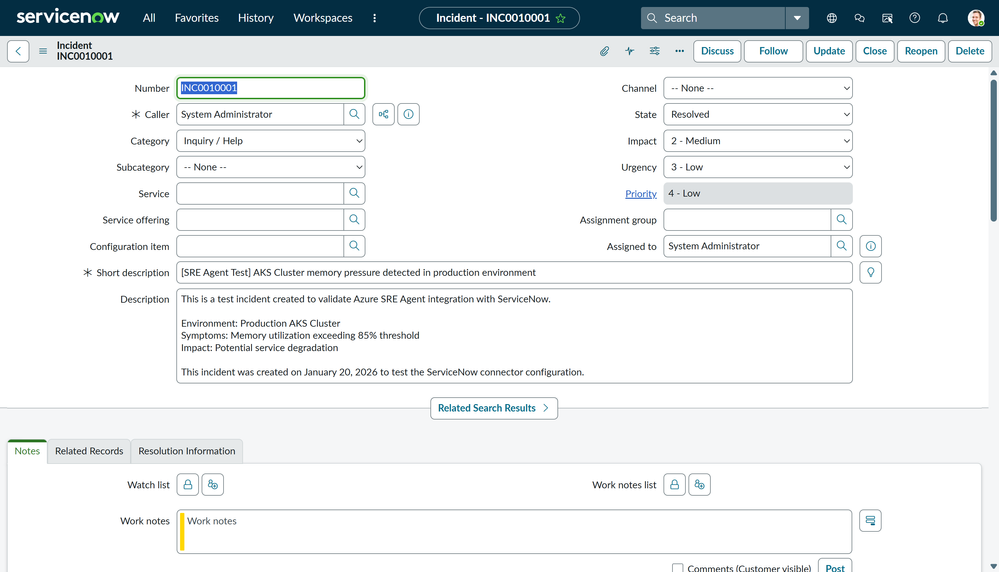Look up Service offering with magnifier icon
Screen dimensions: 999x572
(x=354, y=219)
